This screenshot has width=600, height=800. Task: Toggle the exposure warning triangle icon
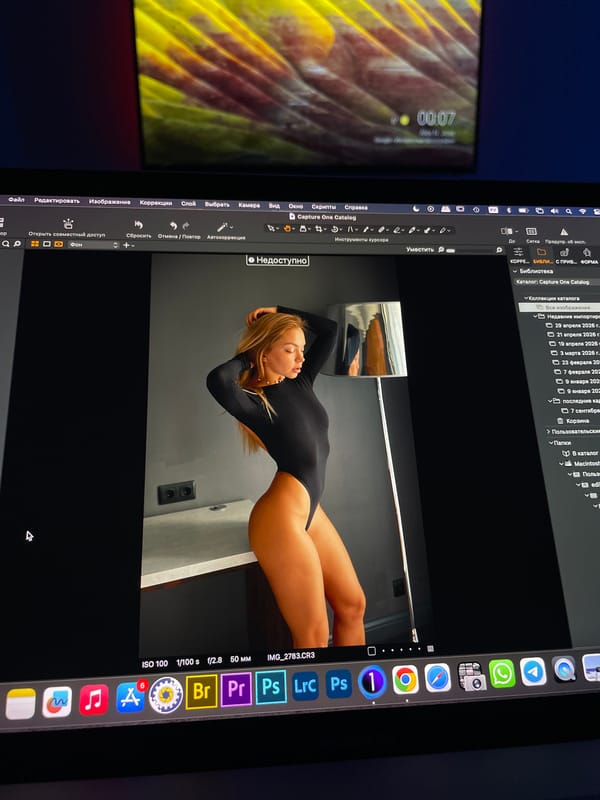(564, 232)
